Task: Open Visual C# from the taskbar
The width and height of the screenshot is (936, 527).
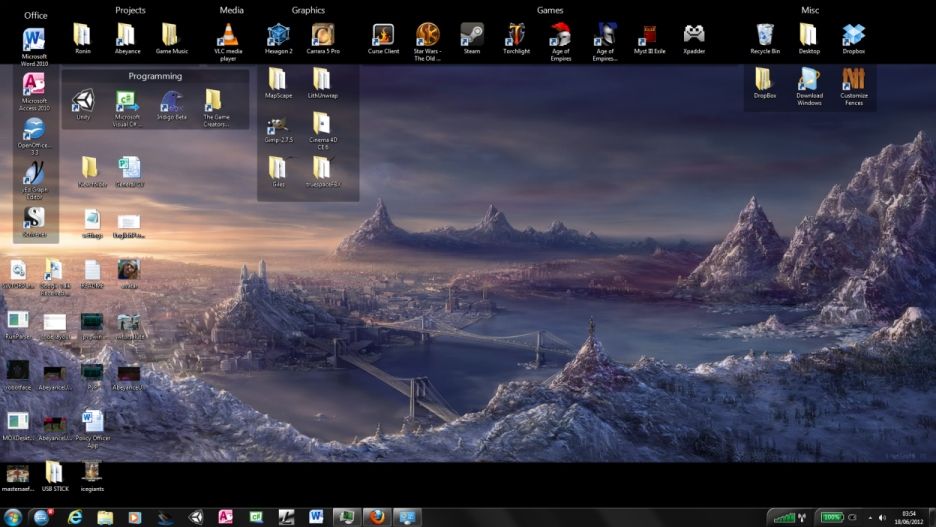Action: [x=256, y=517]
